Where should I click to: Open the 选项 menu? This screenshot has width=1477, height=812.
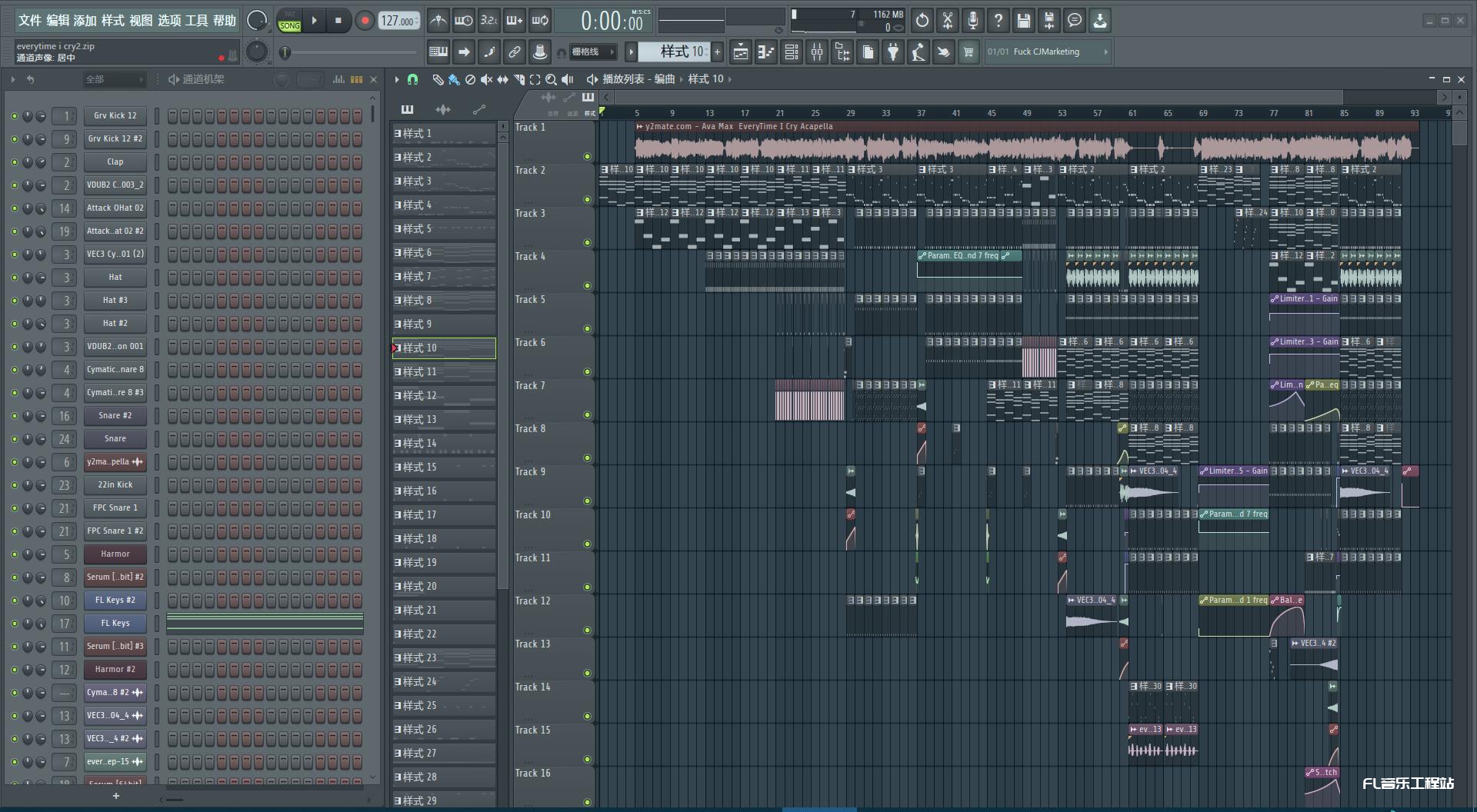[x=169, y=21]
